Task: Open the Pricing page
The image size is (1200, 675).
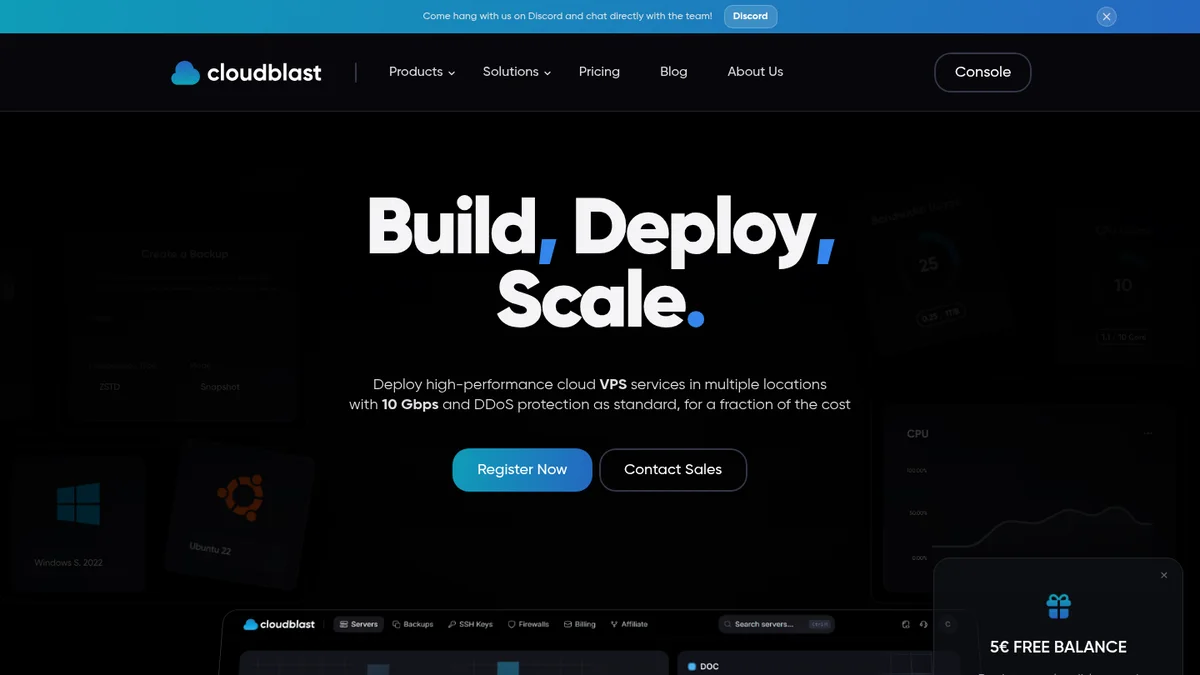Action: 599,72
